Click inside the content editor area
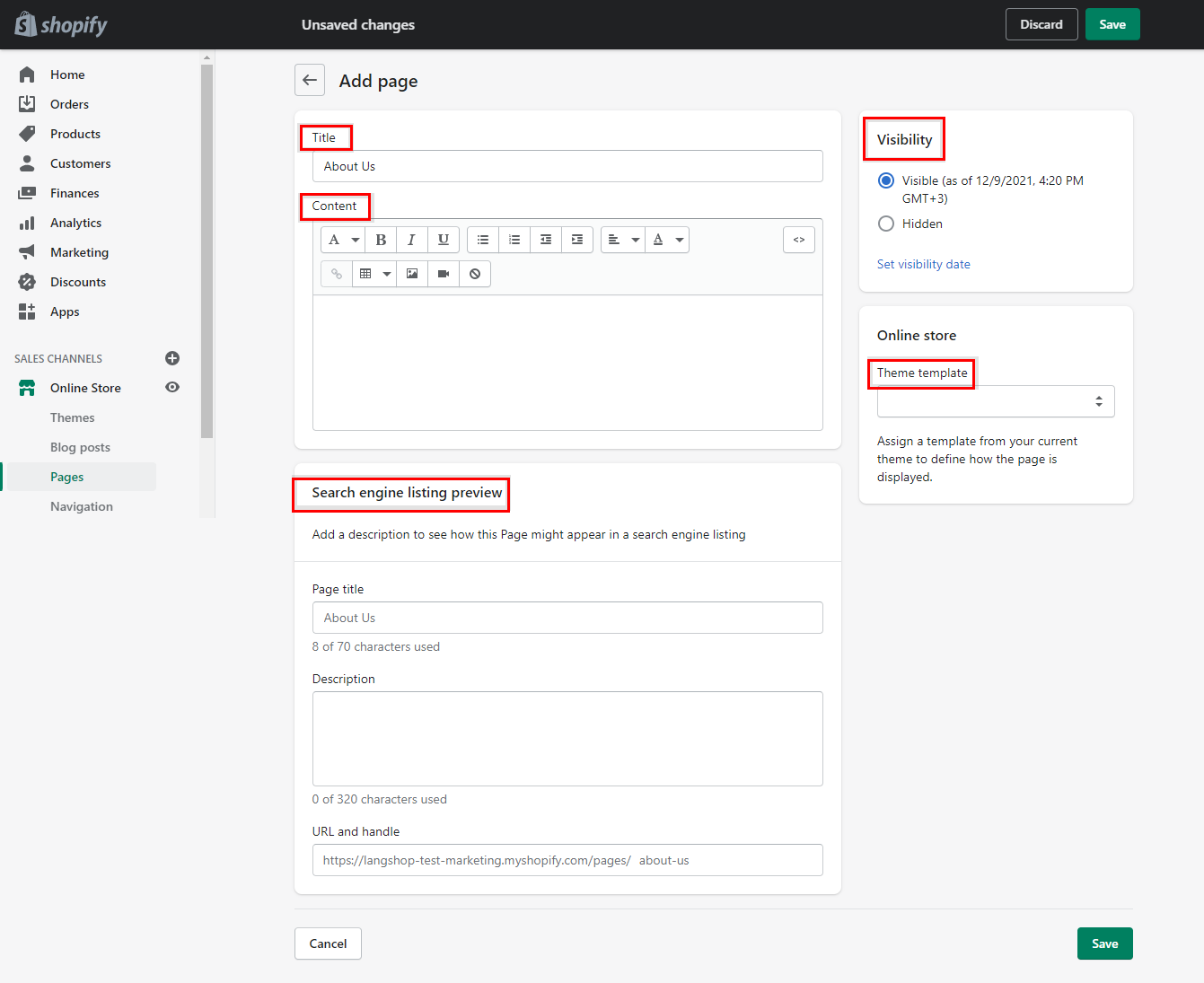Screen dimensions: 1204x983 [x=567, y=363]
